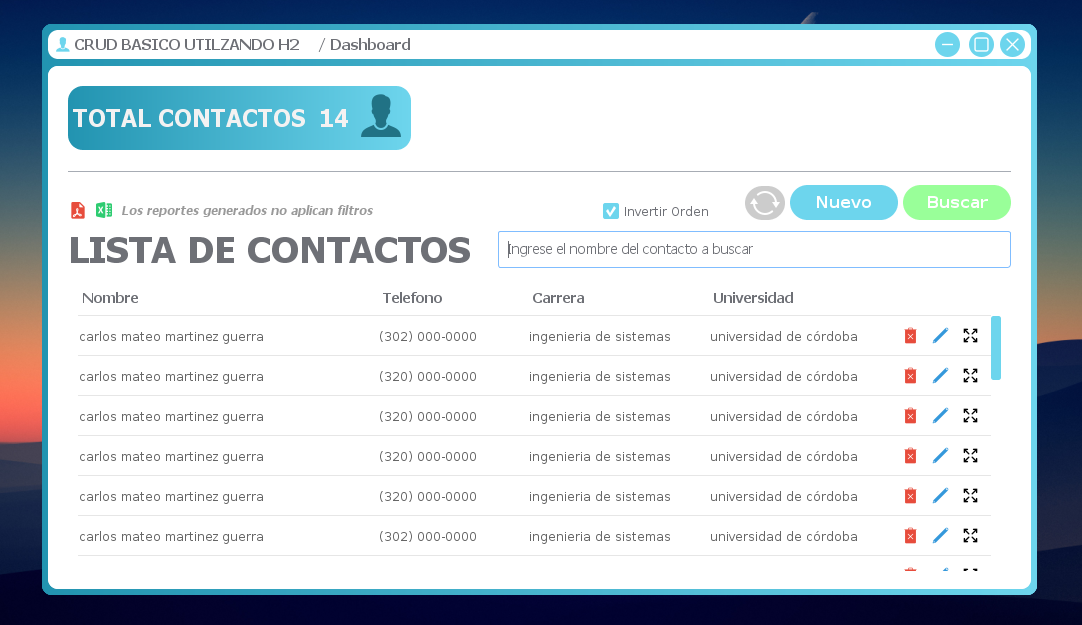1082x625 pixels.
Task: Expand details of the second row contact
Action: point(970,376)
